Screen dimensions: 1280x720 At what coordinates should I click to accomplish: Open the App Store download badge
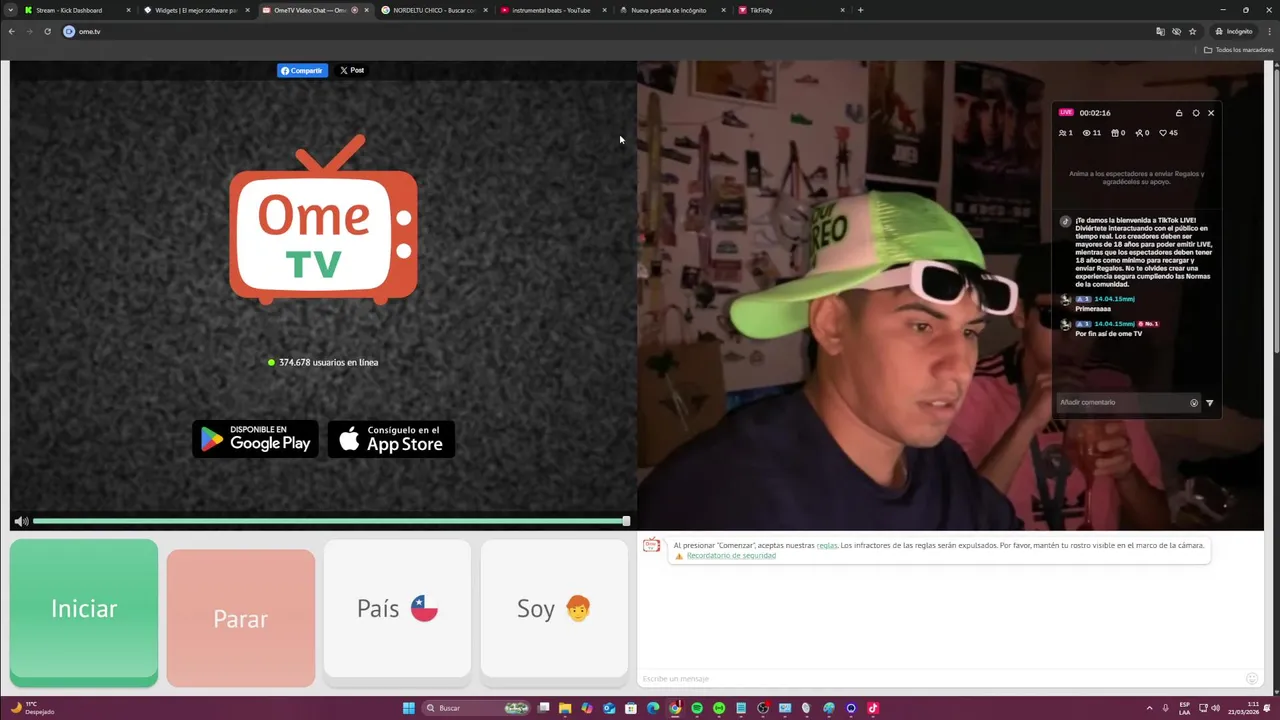(x=391, y=439)
